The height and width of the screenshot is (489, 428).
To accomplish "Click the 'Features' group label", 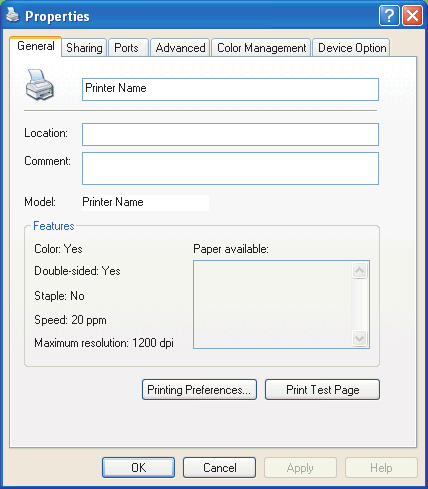I will tap(54, 226).
